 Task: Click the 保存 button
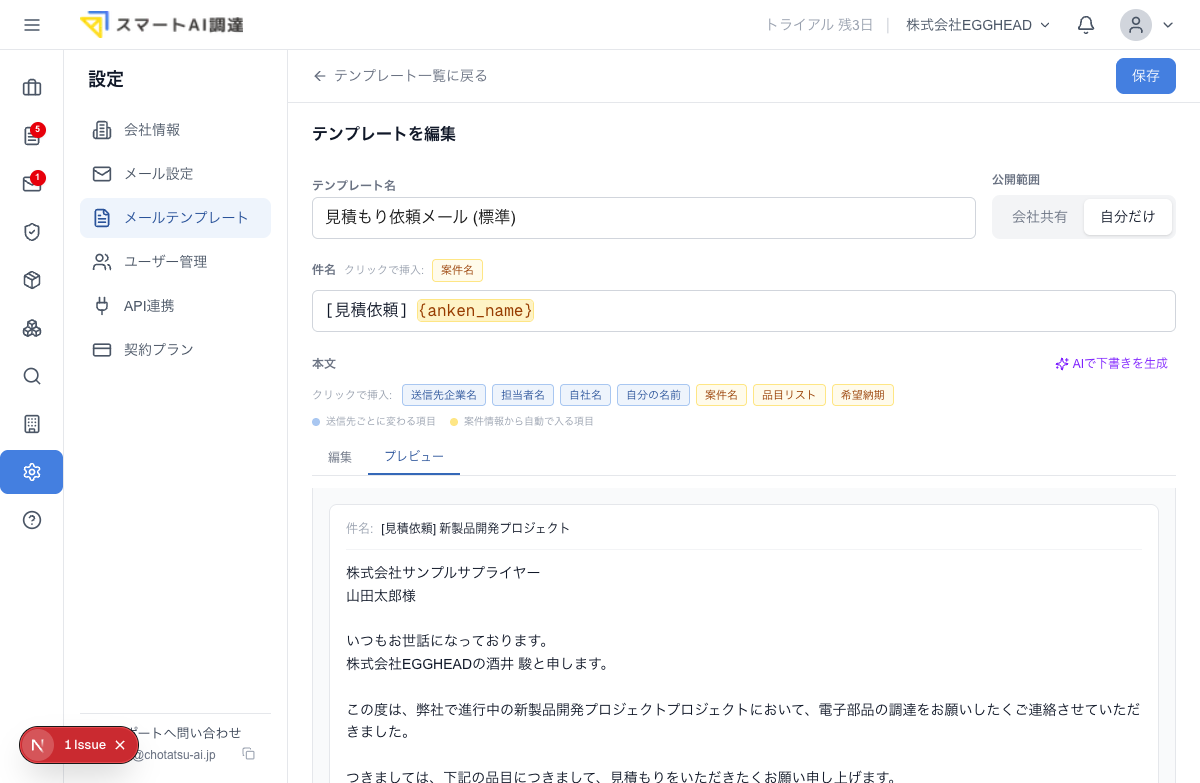1146,76
